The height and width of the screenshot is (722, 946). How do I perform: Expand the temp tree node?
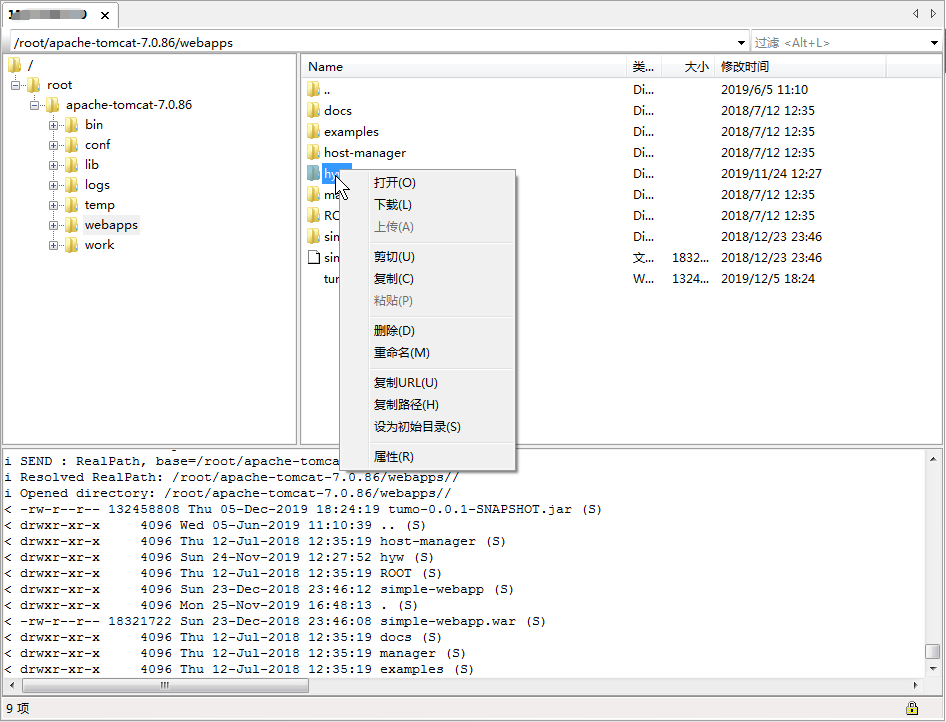click(x=53, y=205)
